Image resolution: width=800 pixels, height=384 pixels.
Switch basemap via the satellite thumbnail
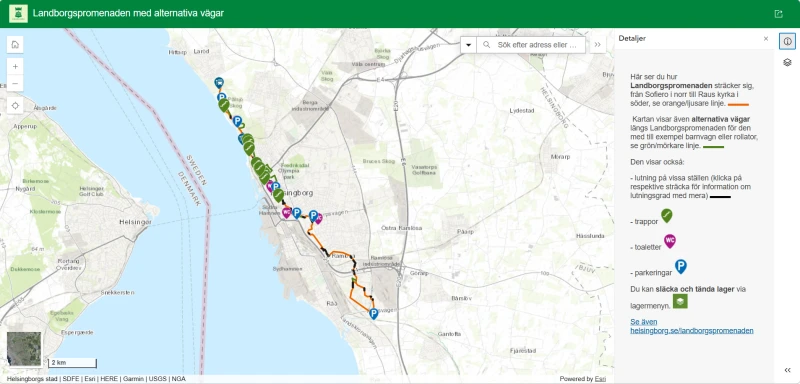[24, 349]
